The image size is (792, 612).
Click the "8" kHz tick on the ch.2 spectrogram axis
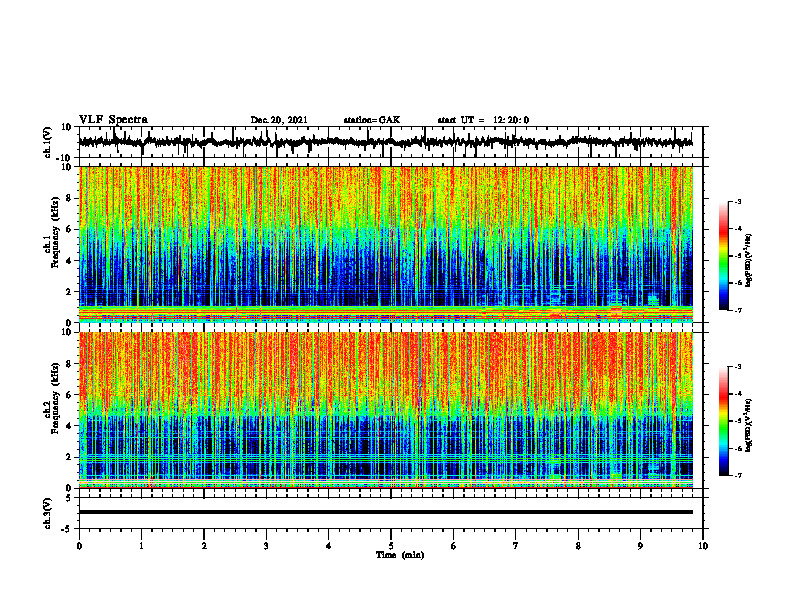[x=69, y=364]
